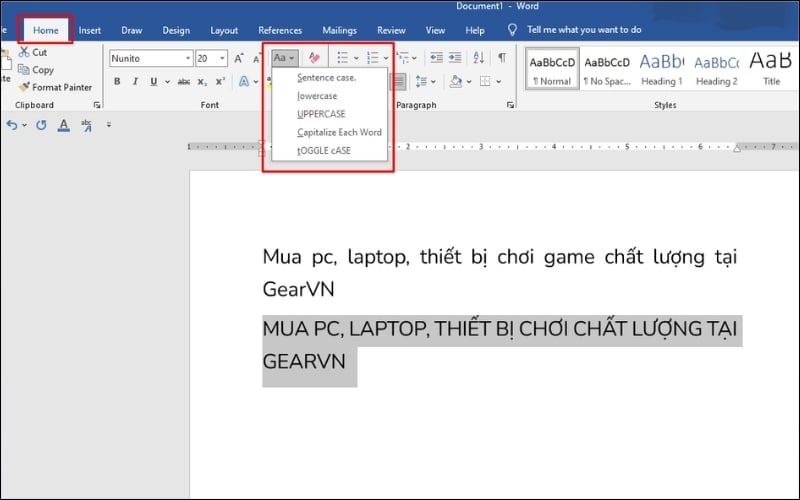Click the Borders grid icon
Image resolution: width=800 pixels, height=500 pixels.
pos(485,82)
